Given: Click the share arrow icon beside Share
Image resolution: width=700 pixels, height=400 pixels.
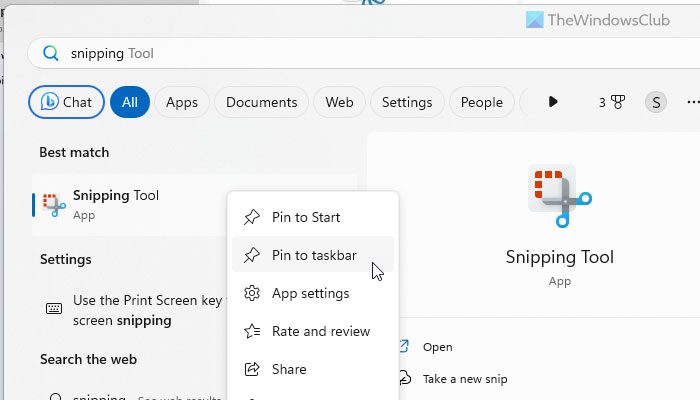Looking at the screenshot, I should (252, 369).
